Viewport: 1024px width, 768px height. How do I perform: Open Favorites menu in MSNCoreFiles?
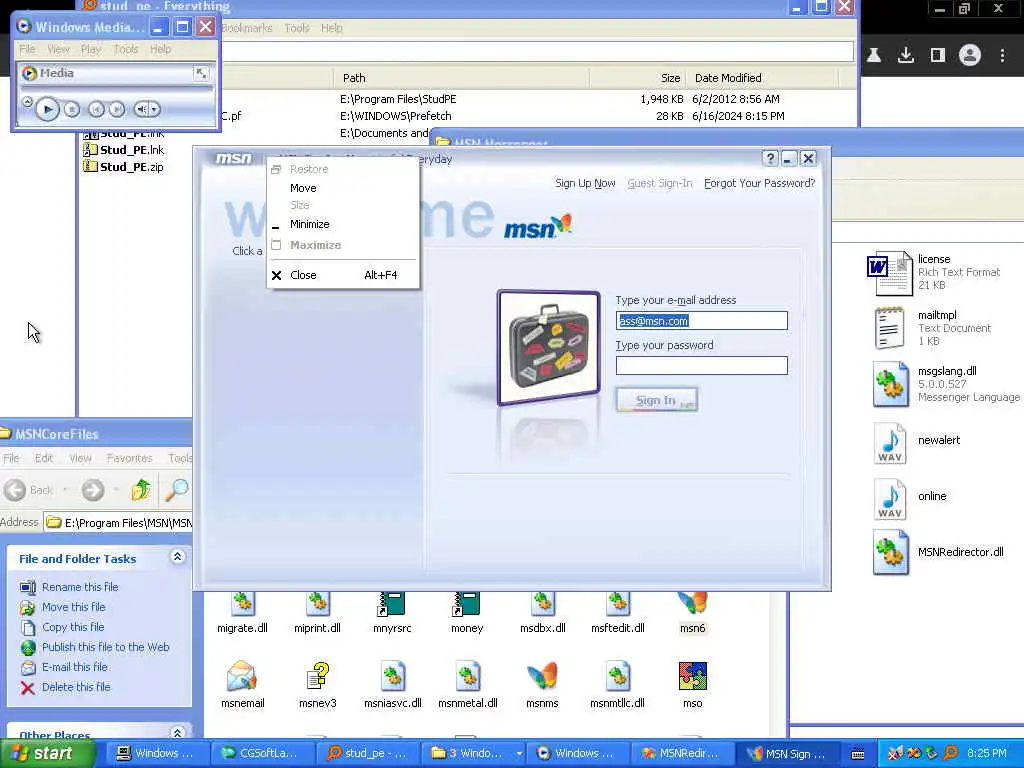[x=129, y=458]
